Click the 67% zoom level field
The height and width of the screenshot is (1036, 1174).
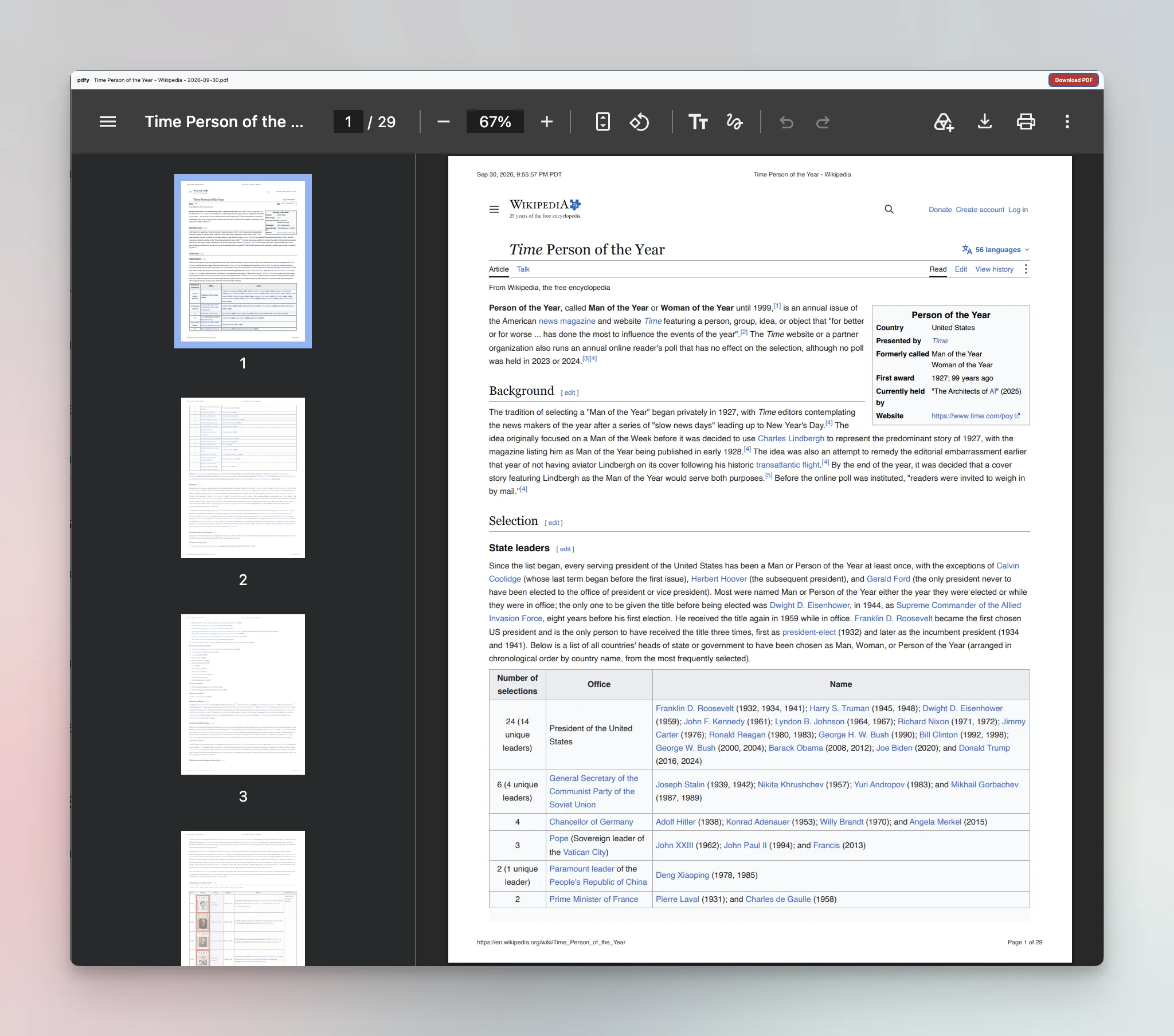495,121
